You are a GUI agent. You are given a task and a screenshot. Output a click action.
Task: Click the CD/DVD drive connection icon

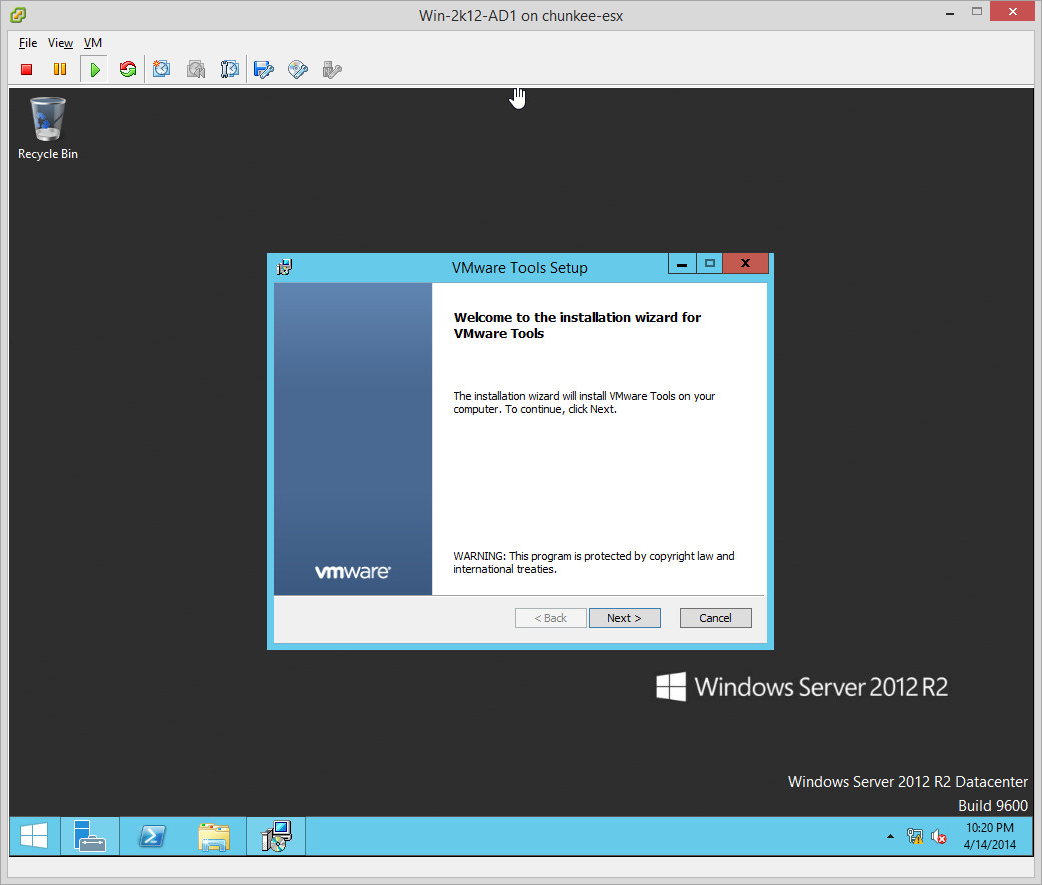coord(297,69)
